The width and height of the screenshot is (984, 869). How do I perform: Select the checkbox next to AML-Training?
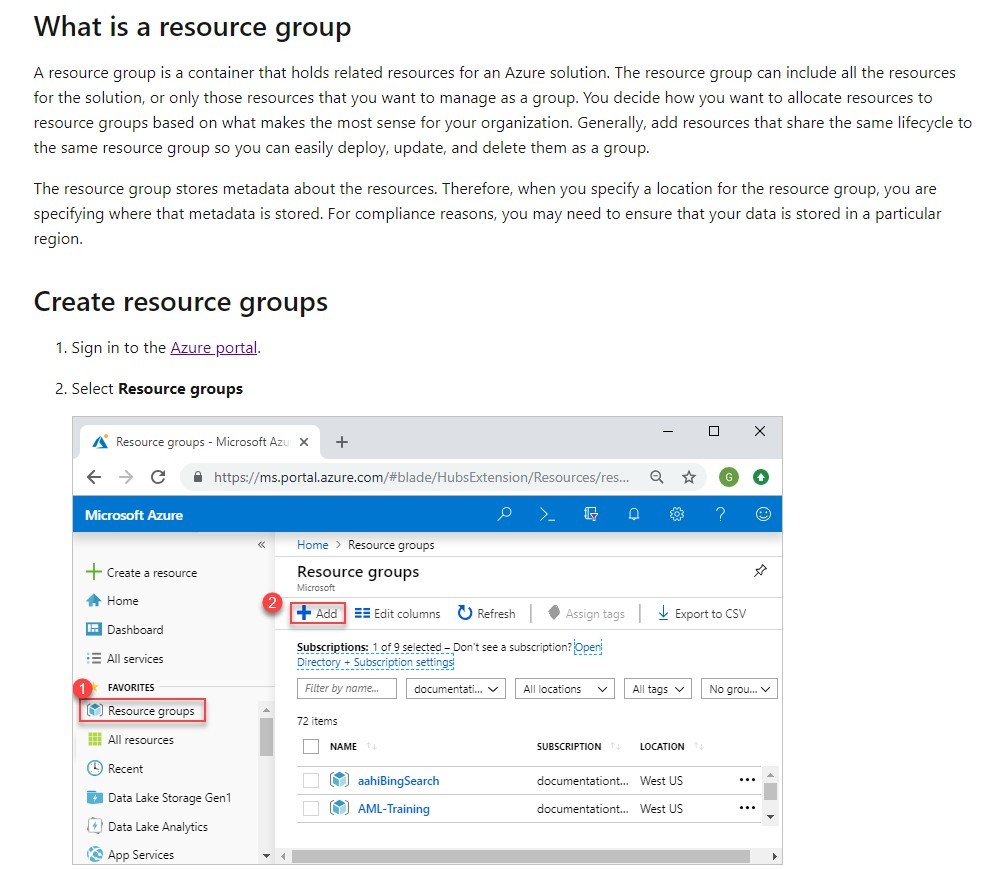click(x=311, y=808)
